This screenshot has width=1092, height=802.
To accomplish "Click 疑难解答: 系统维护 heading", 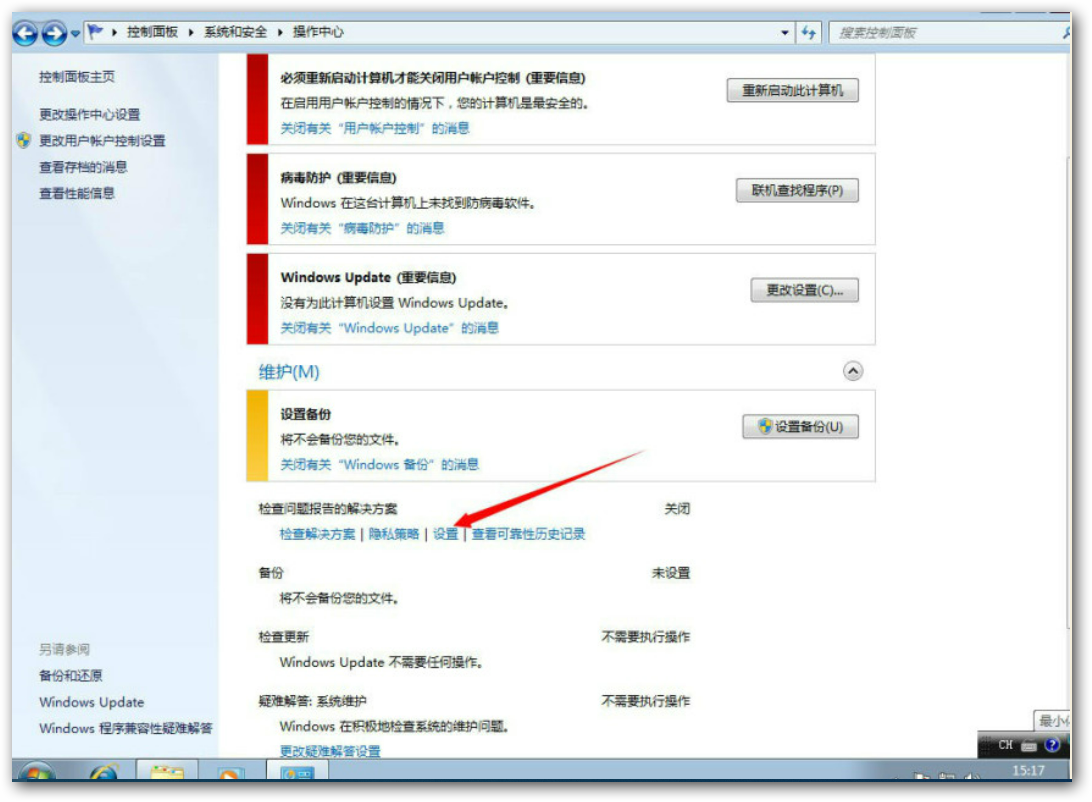I will point(312,701).
